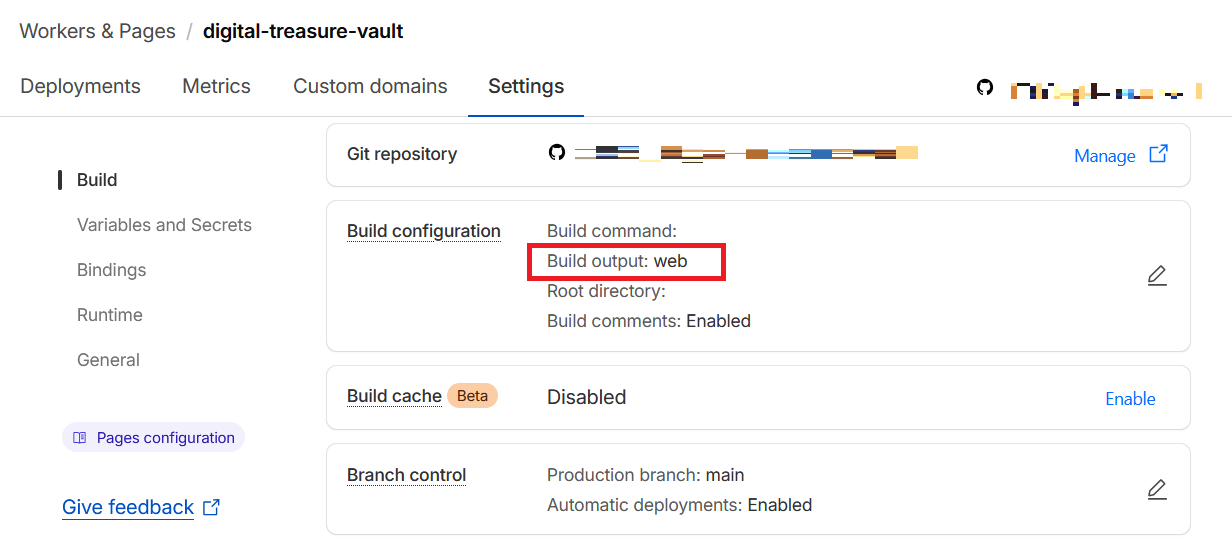
Task: Enable the Build cache
Action: [x=1130, y=399]
